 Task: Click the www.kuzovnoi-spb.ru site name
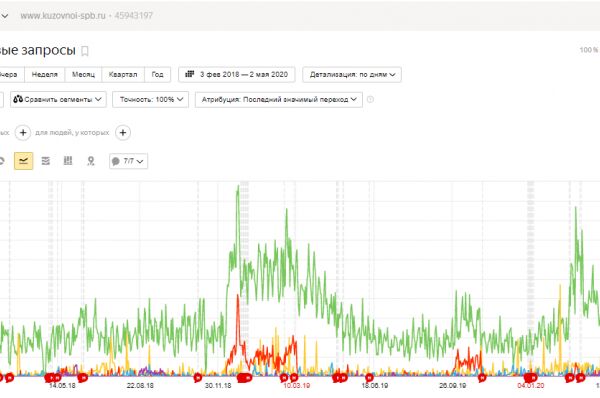63,16
